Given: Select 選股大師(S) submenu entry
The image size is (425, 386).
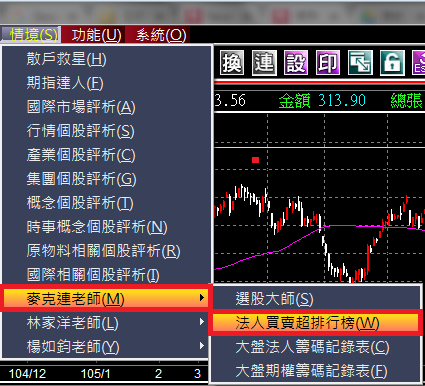Looking at the screenshot, I should pos(316,299).
